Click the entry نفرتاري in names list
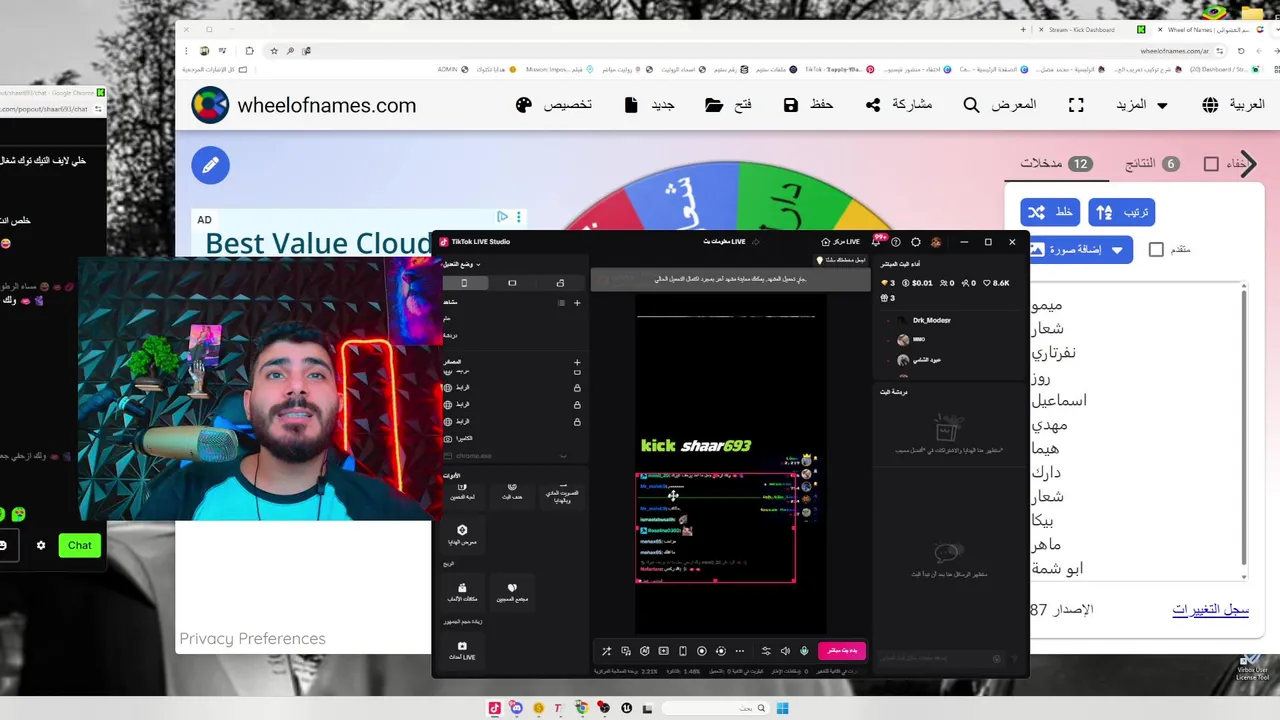The height and width of the screenshot is (720, 1280). (1053, 353)
